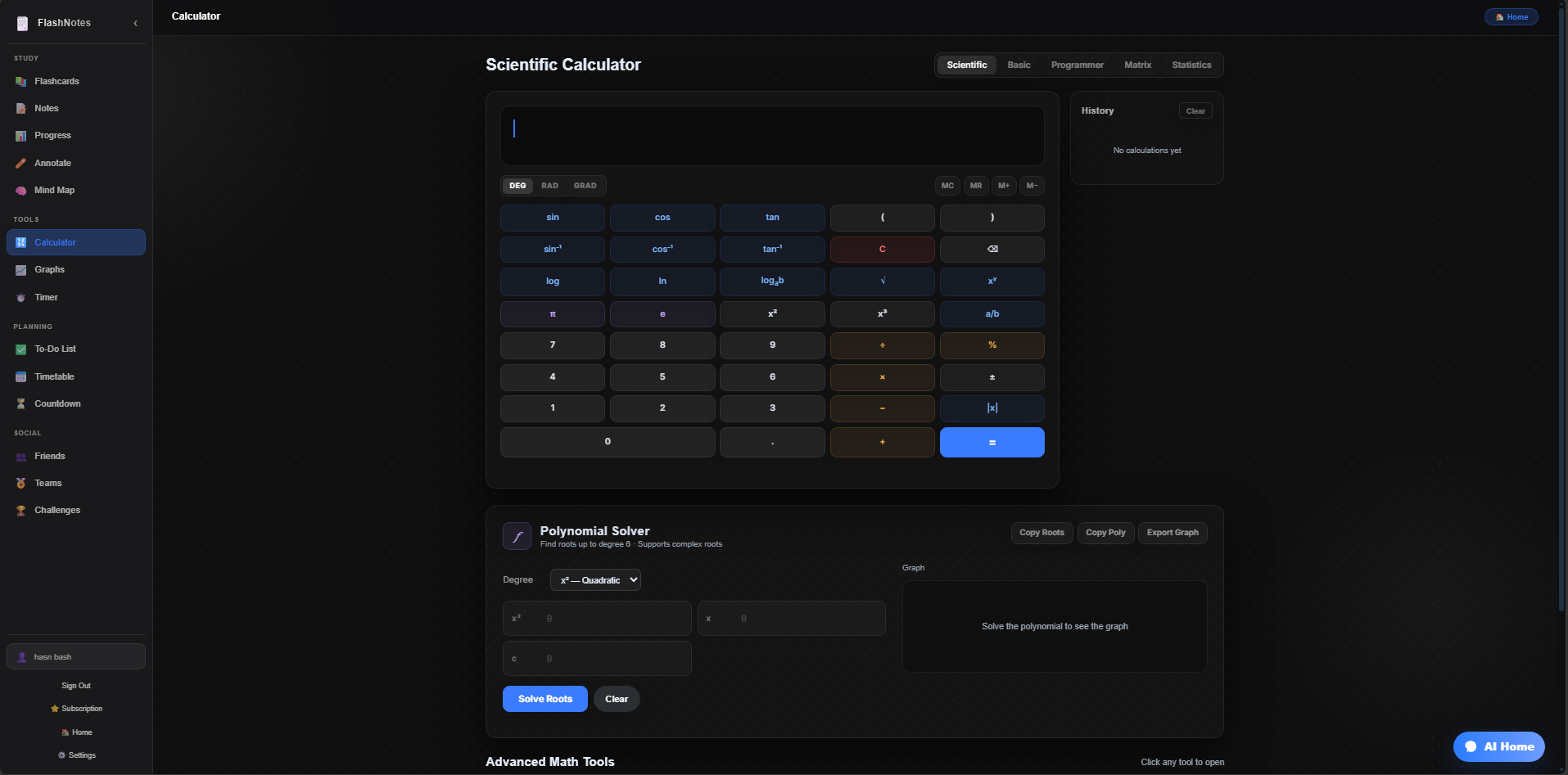1568x775 pixels.
Task: Open the Mind Map tool
Action: pyautogui.click(x=54, y=191)
